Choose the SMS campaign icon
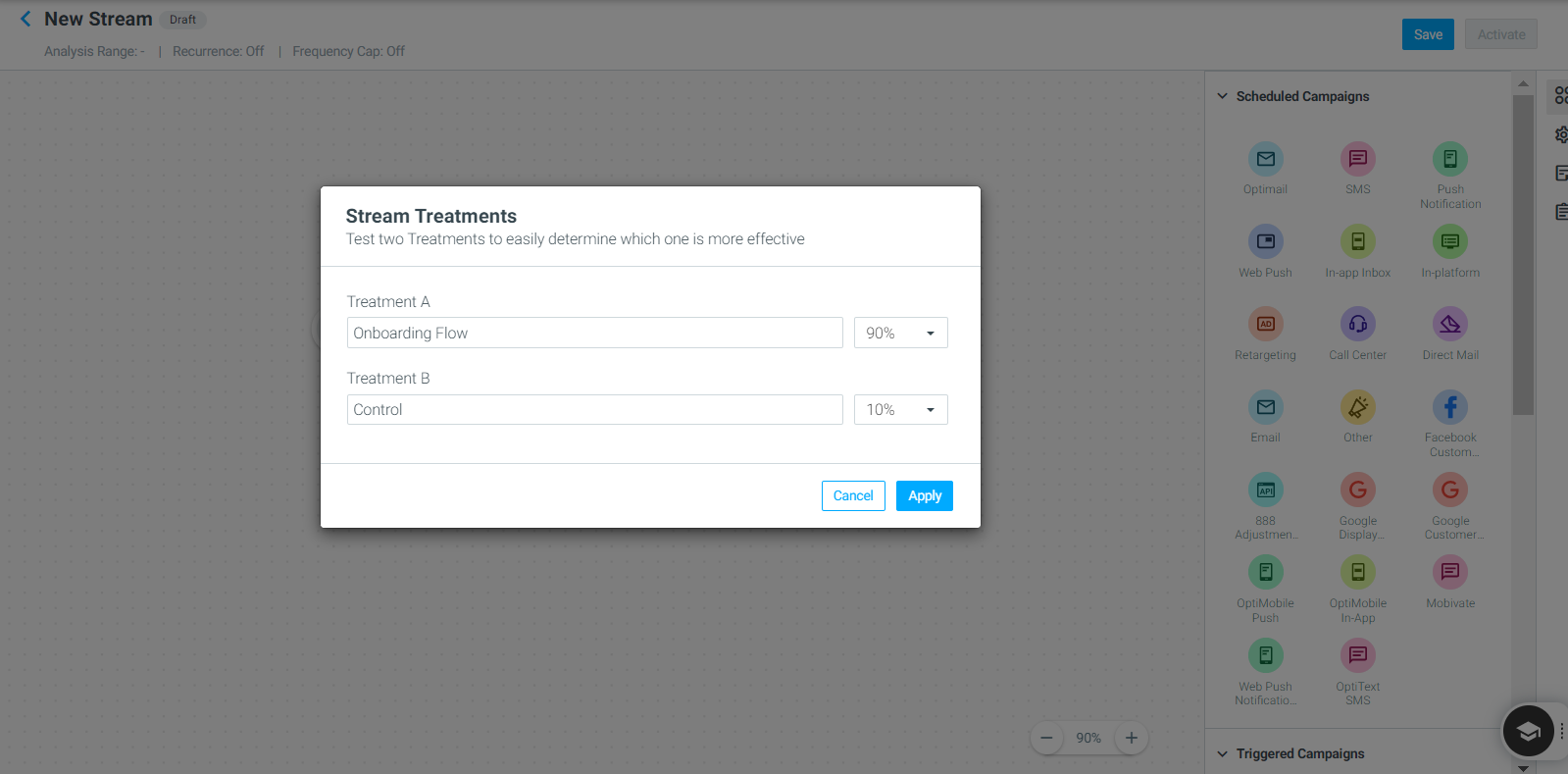 click(x=1357, y=159)
